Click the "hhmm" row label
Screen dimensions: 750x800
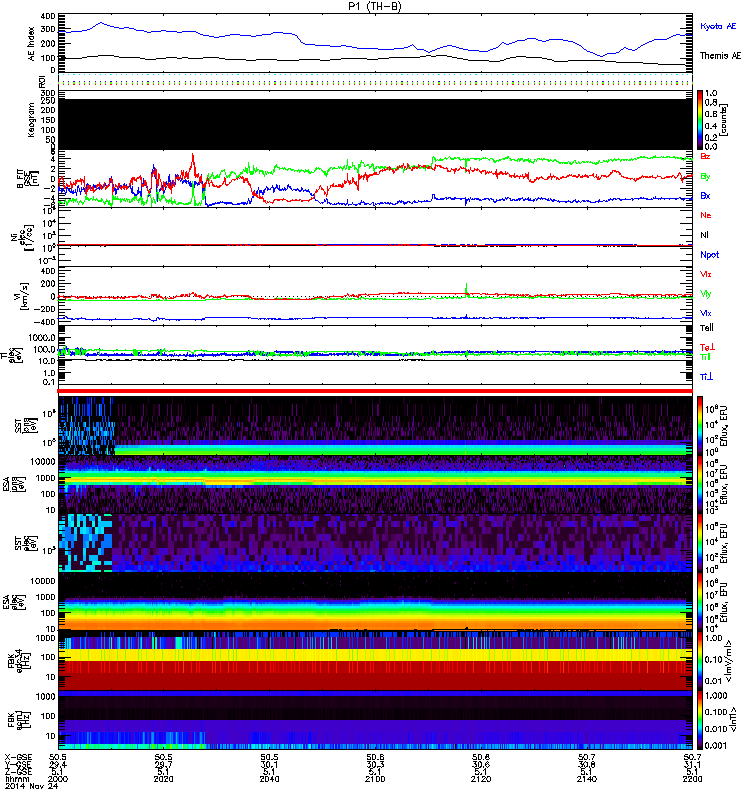click(x=15, y=779)
